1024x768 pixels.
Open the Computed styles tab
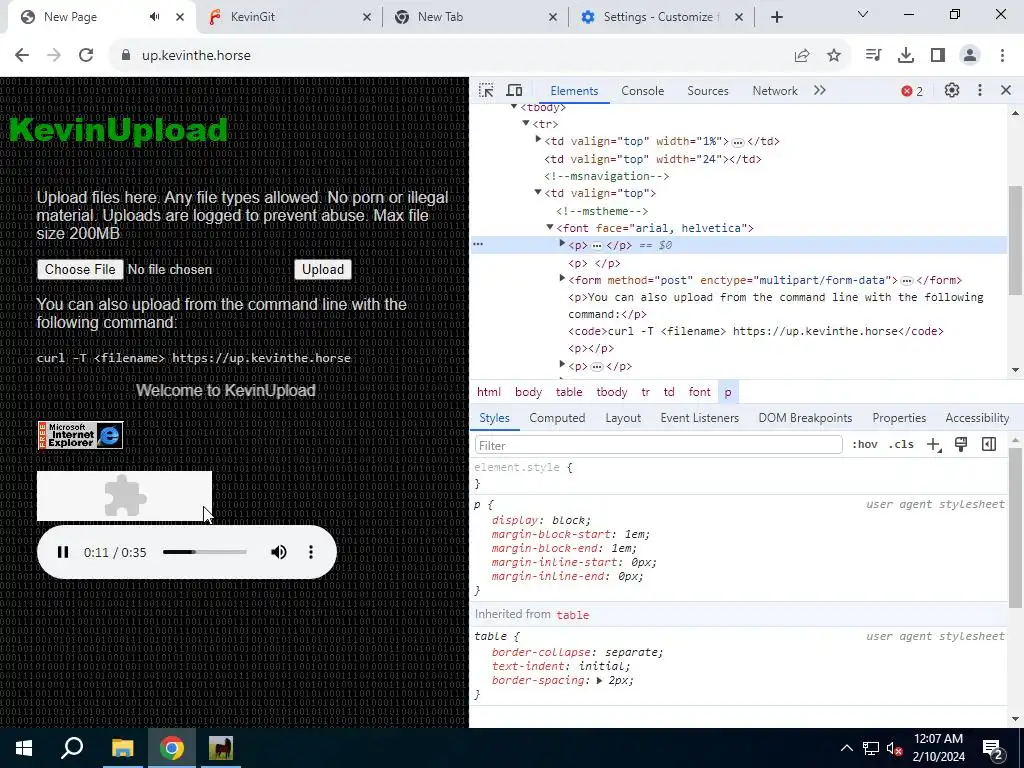point(557,418)
